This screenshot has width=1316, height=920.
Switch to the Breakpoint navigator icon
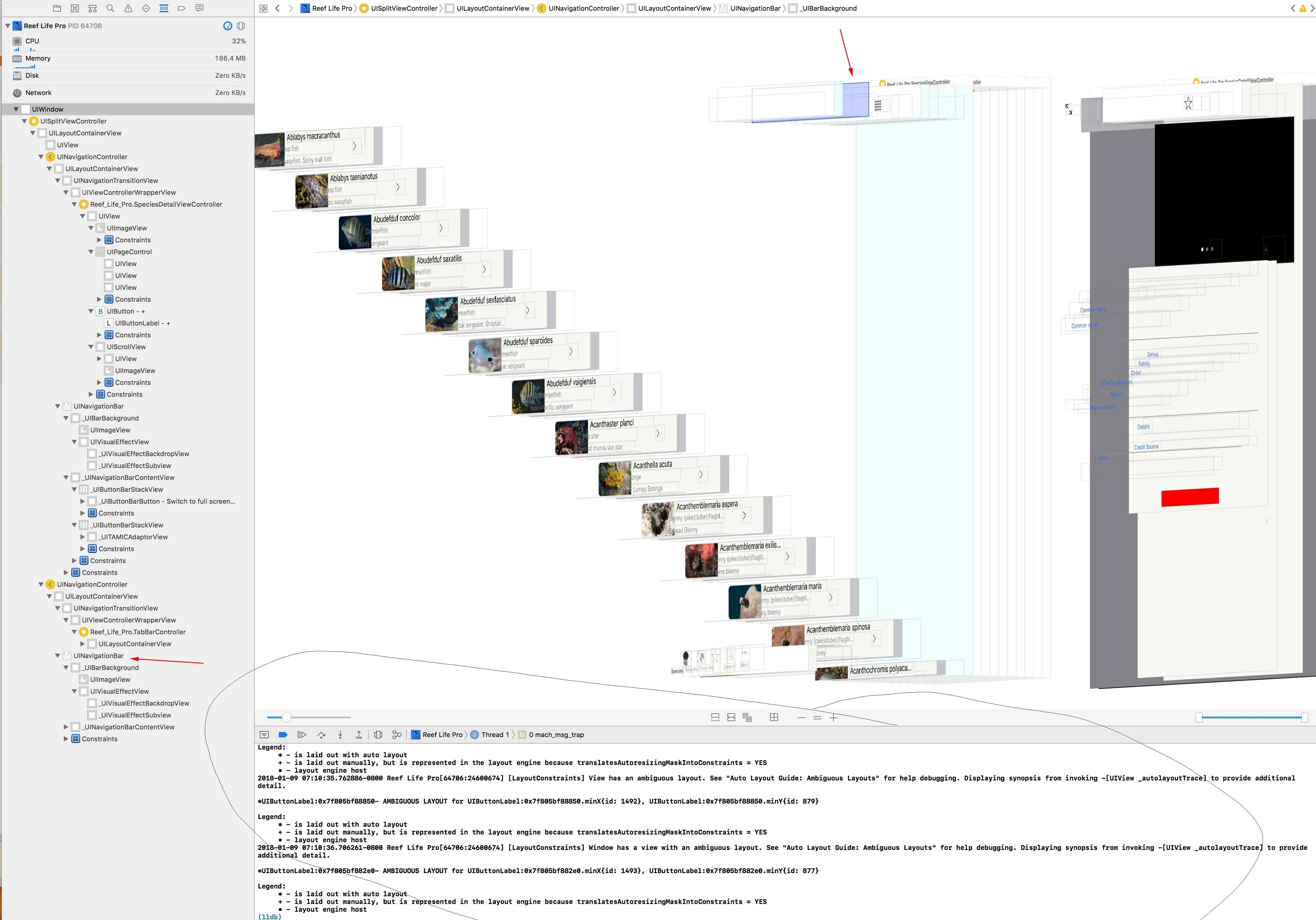[182, 8]
